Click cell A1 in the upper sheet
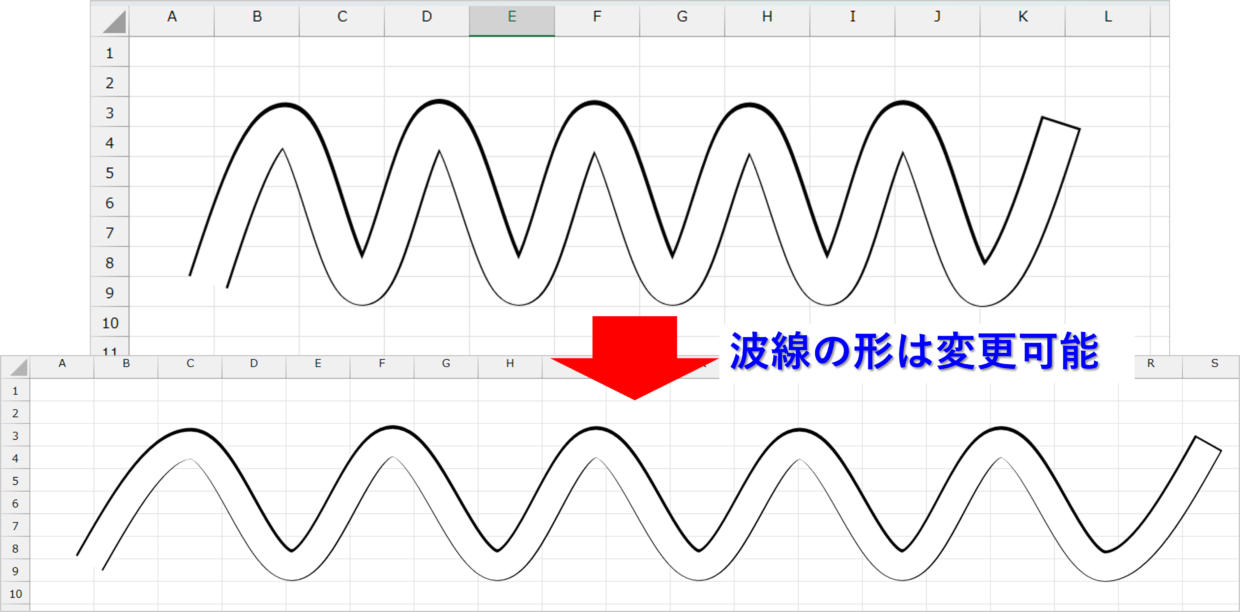The image size is (1240, 612). [172, 53]
